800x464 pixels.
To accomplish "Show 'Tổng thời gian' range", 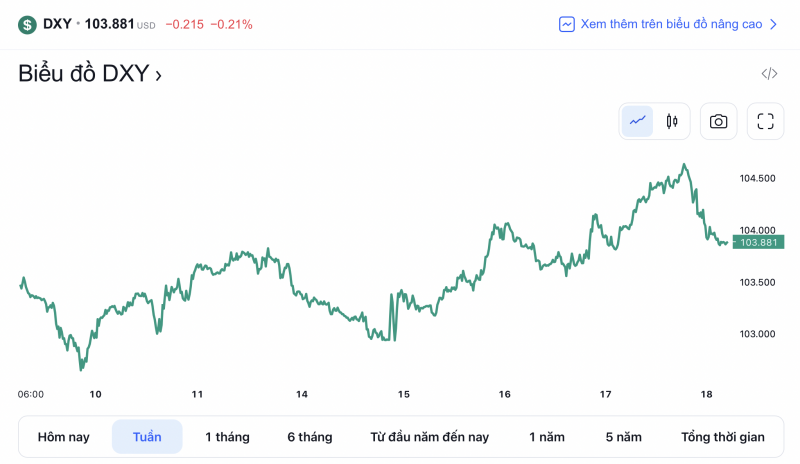I will click(722, 437).
